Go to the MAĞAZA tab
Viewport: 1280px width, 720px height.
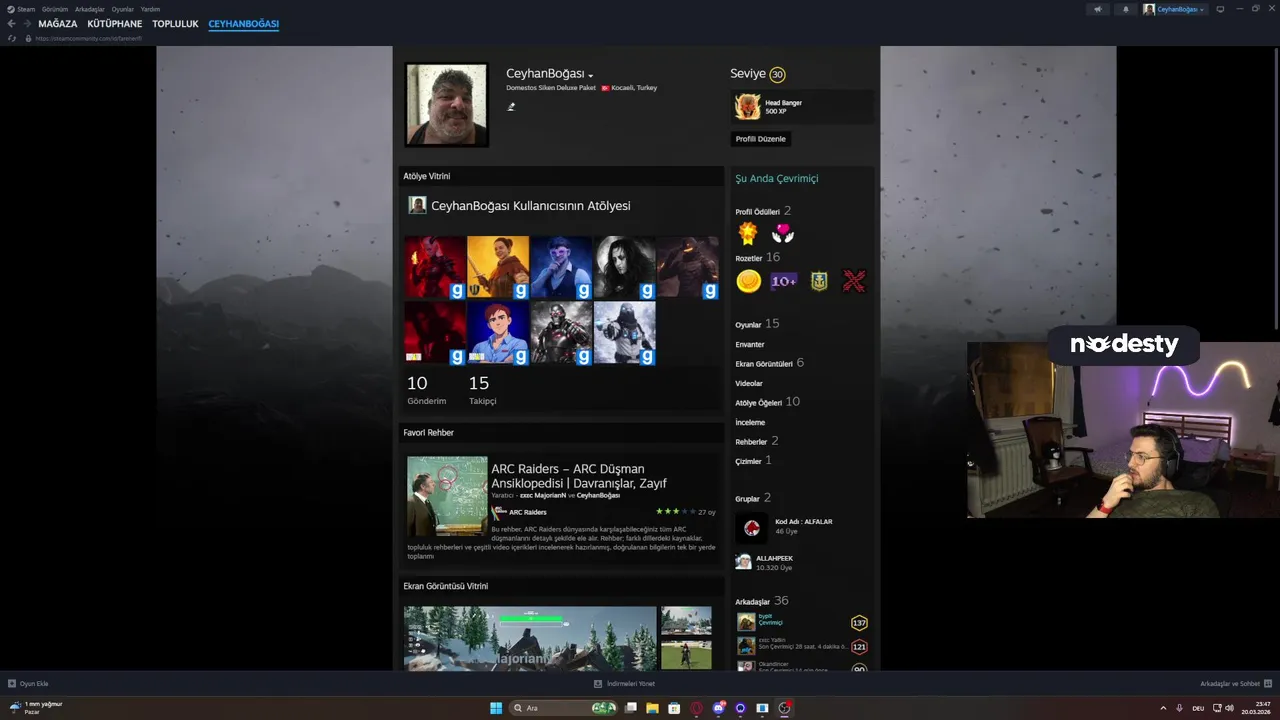[x=58, y=24]
